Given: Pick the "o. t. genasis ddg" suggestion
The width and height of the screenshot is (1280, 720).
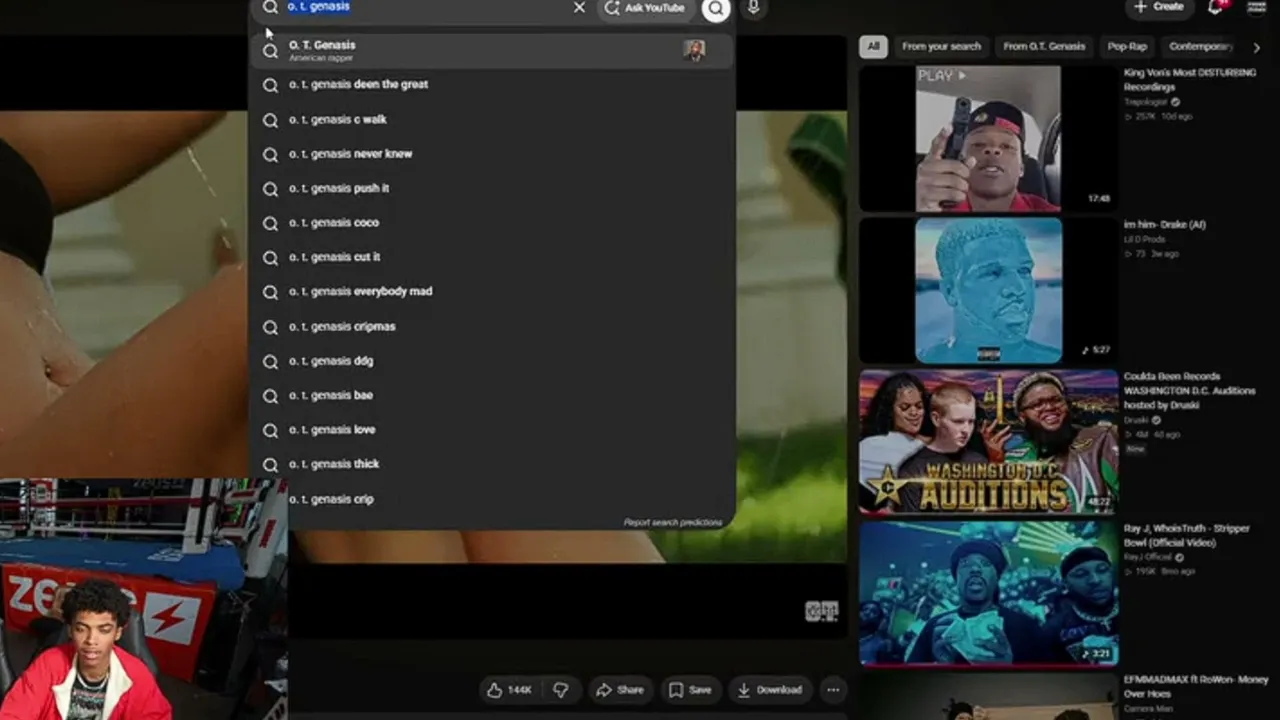Looking at the screenshot, I should (x=492, y=361).
